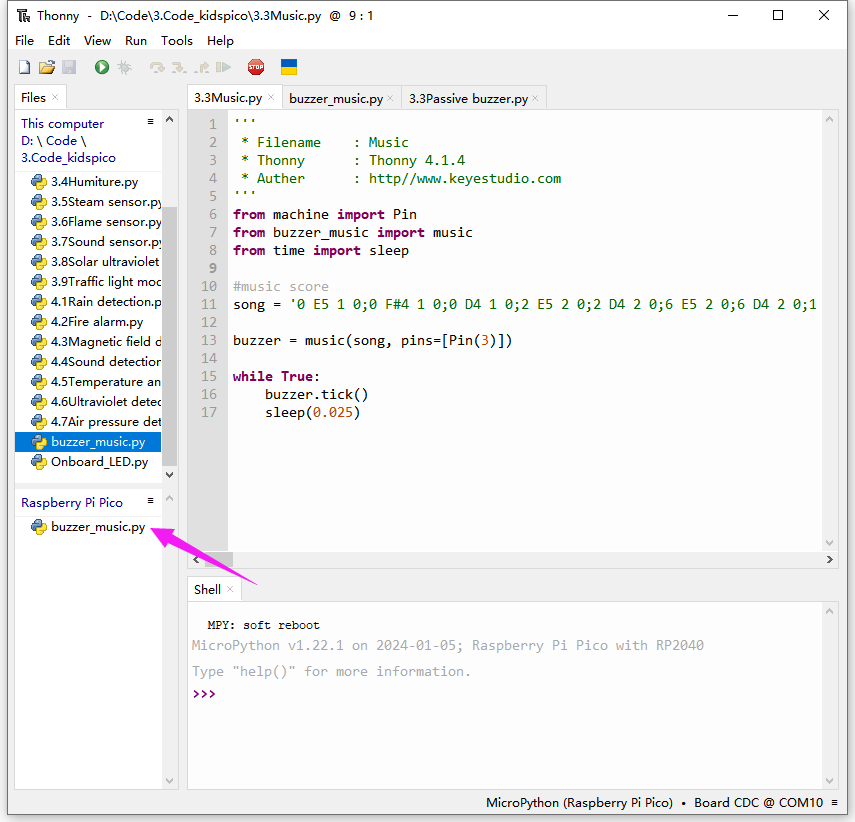
Task: Click the Step out toolbar icon
Action: coord(201,67)
